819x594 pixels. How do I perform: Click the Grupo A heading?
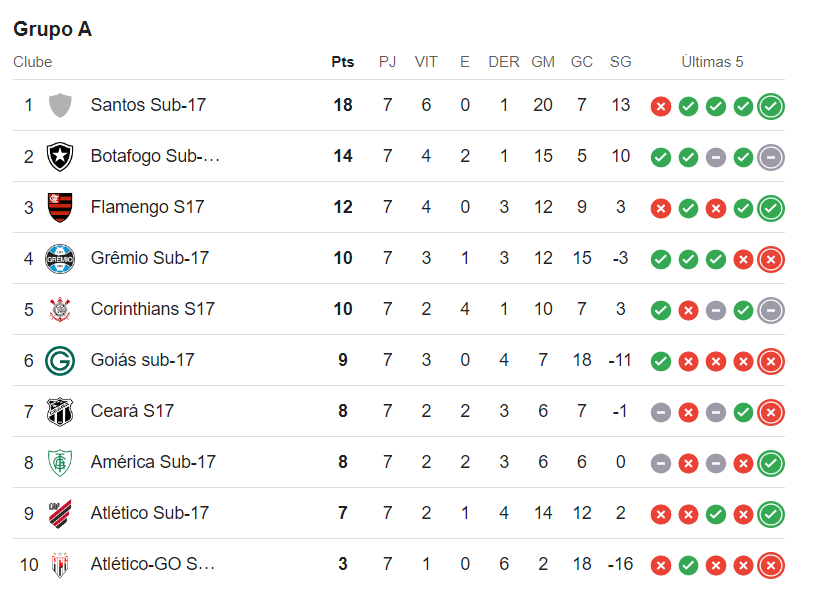(52, 29)
